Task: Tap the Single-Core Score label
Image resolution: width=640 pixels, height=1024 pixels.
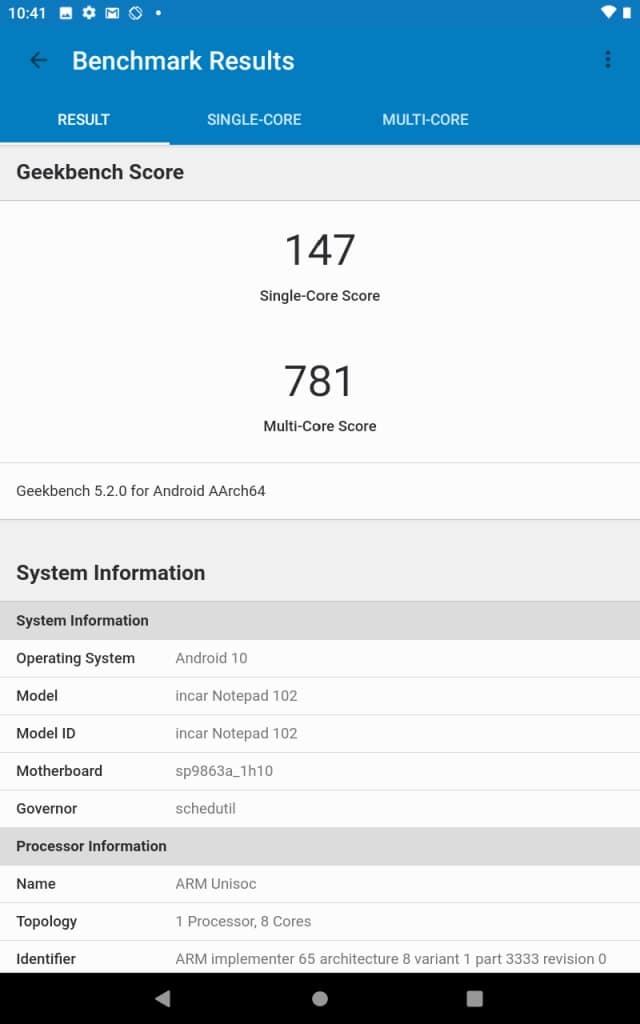Action: (x=320, y=295)
